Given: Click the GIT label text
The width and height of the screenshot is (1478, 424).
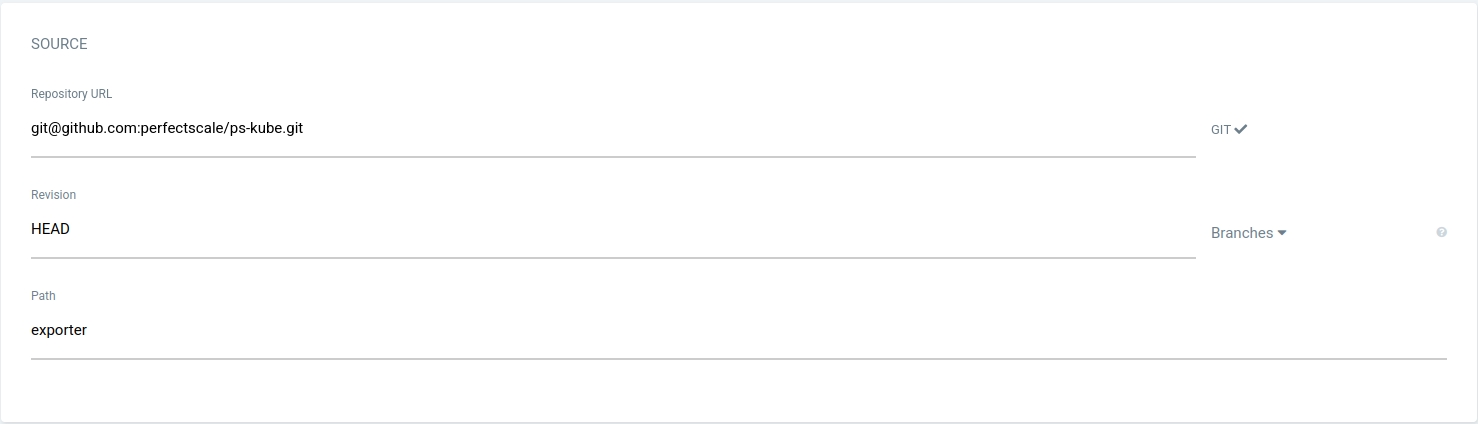Looking at the screenshot, I should (1220, 130).
